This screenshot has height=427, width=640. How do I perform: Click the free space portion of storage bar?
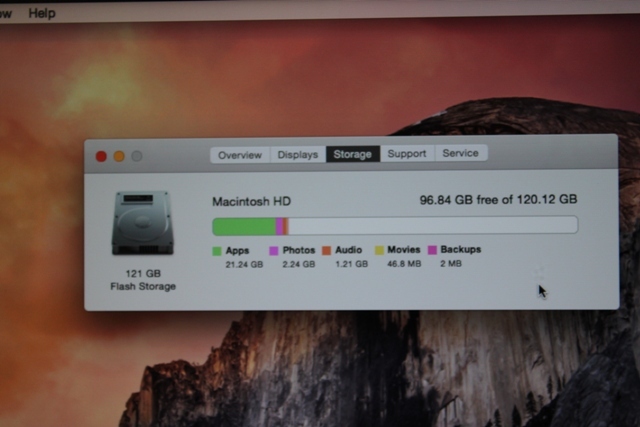tap(433, 225)
